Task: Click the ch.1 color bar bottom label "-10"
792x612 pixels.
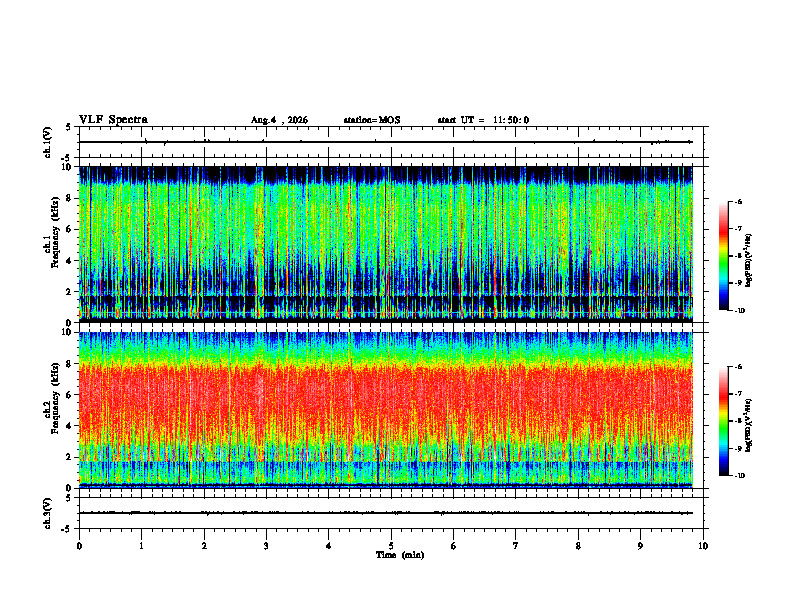Action: tap(739, 311)
